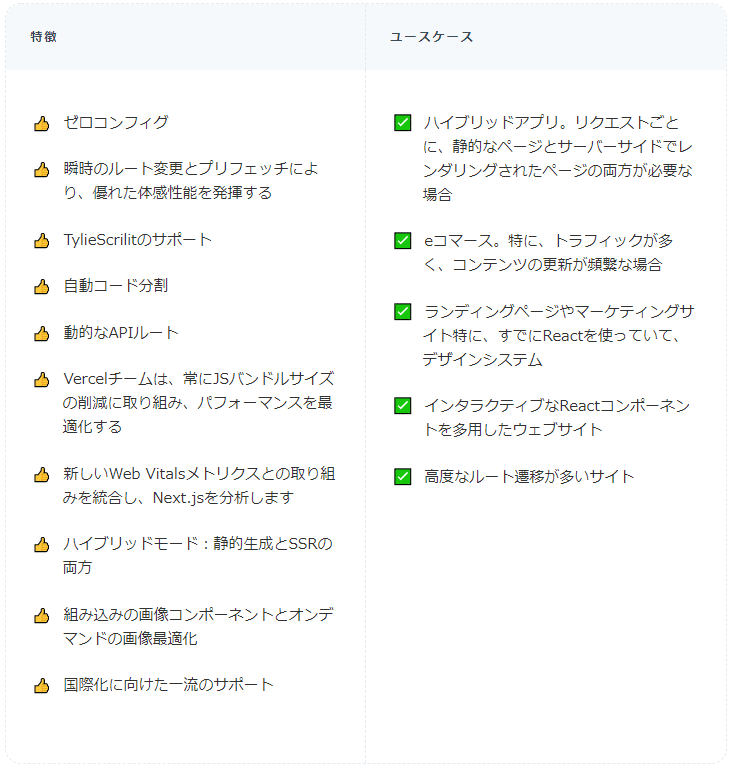This screenshot has width=734, height=772.
Task: Click green checkmark next to インタラクティブなReactコンポーネント
Action: coord(403,406)
